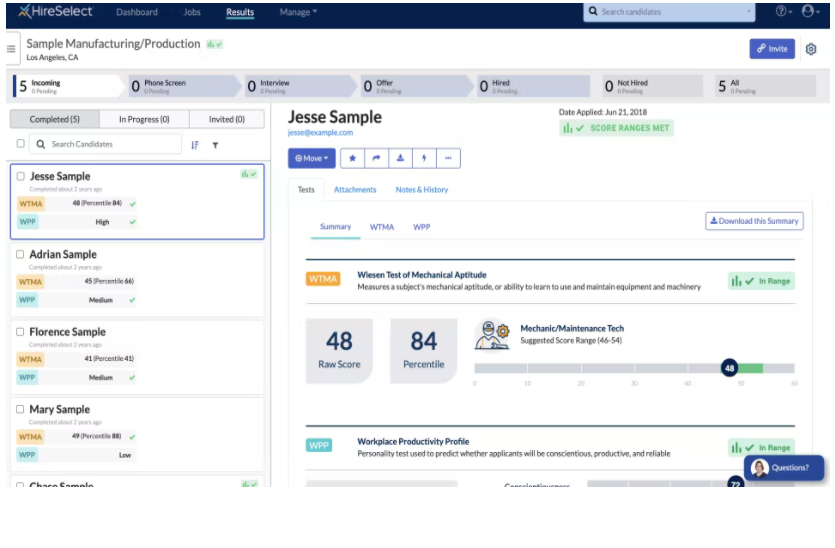Show the Invited (0) candidates tab

pos(226,119)
